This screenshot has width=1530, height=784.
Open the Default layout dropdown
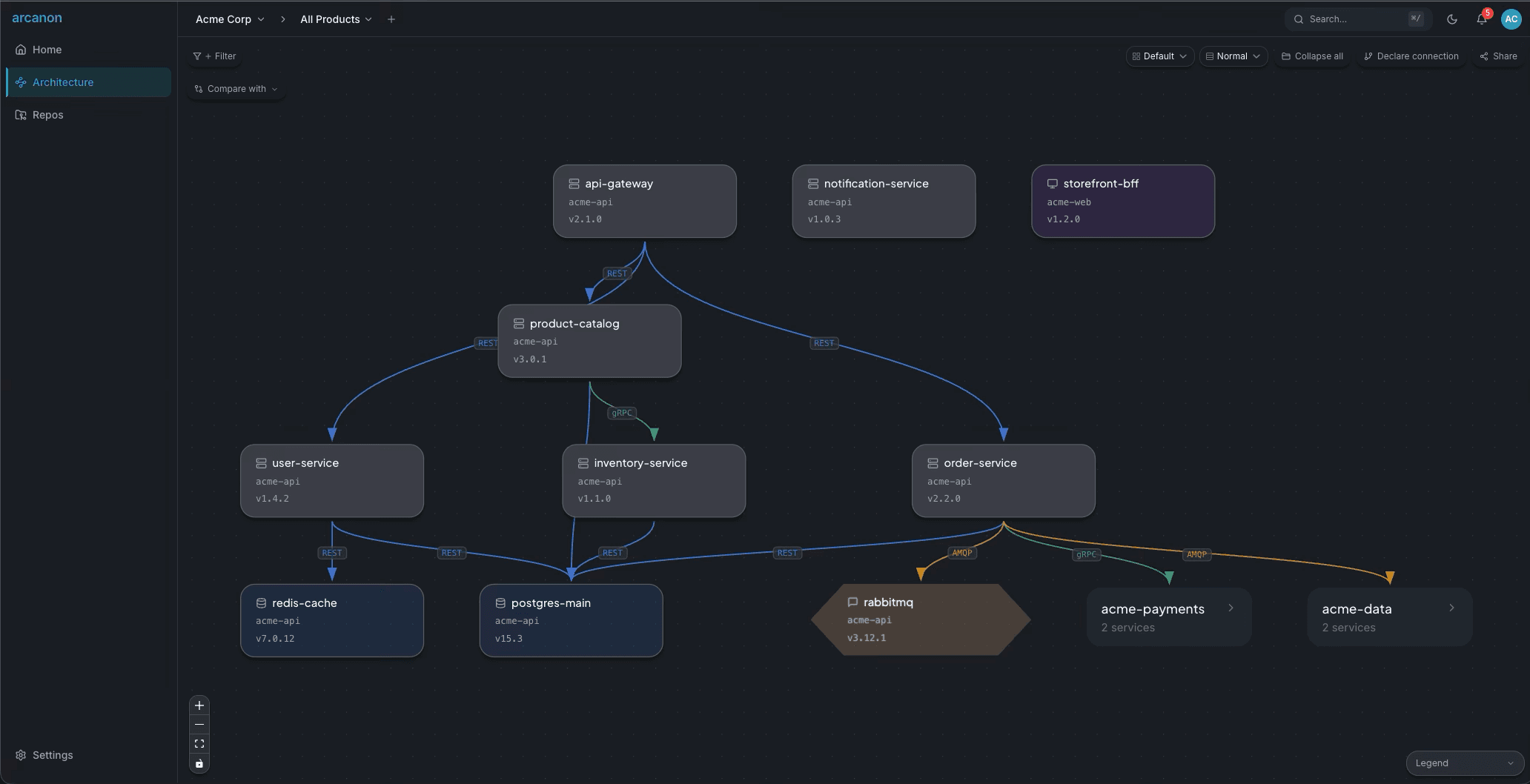[1159, 56]
